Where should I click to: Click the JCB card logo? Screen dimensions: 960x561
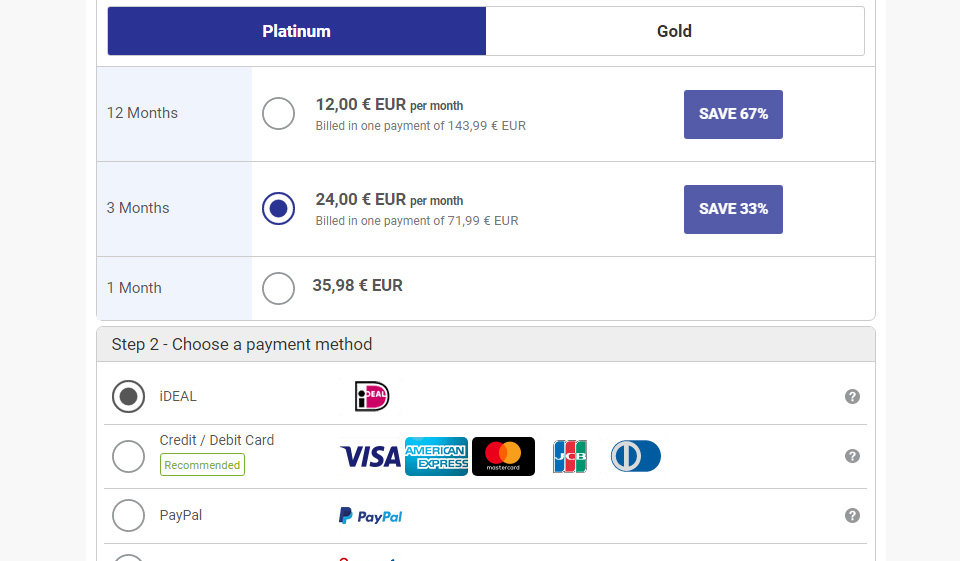point(570,457)
